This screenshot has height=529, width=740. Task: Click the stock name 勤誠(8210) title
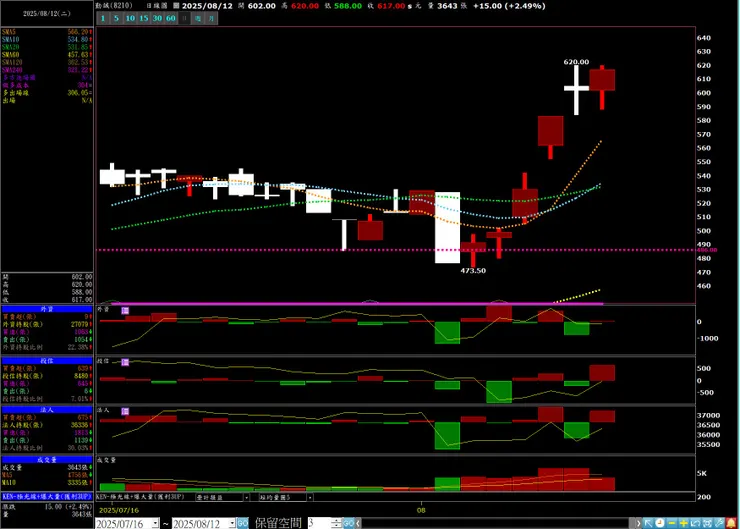(114, 6)
